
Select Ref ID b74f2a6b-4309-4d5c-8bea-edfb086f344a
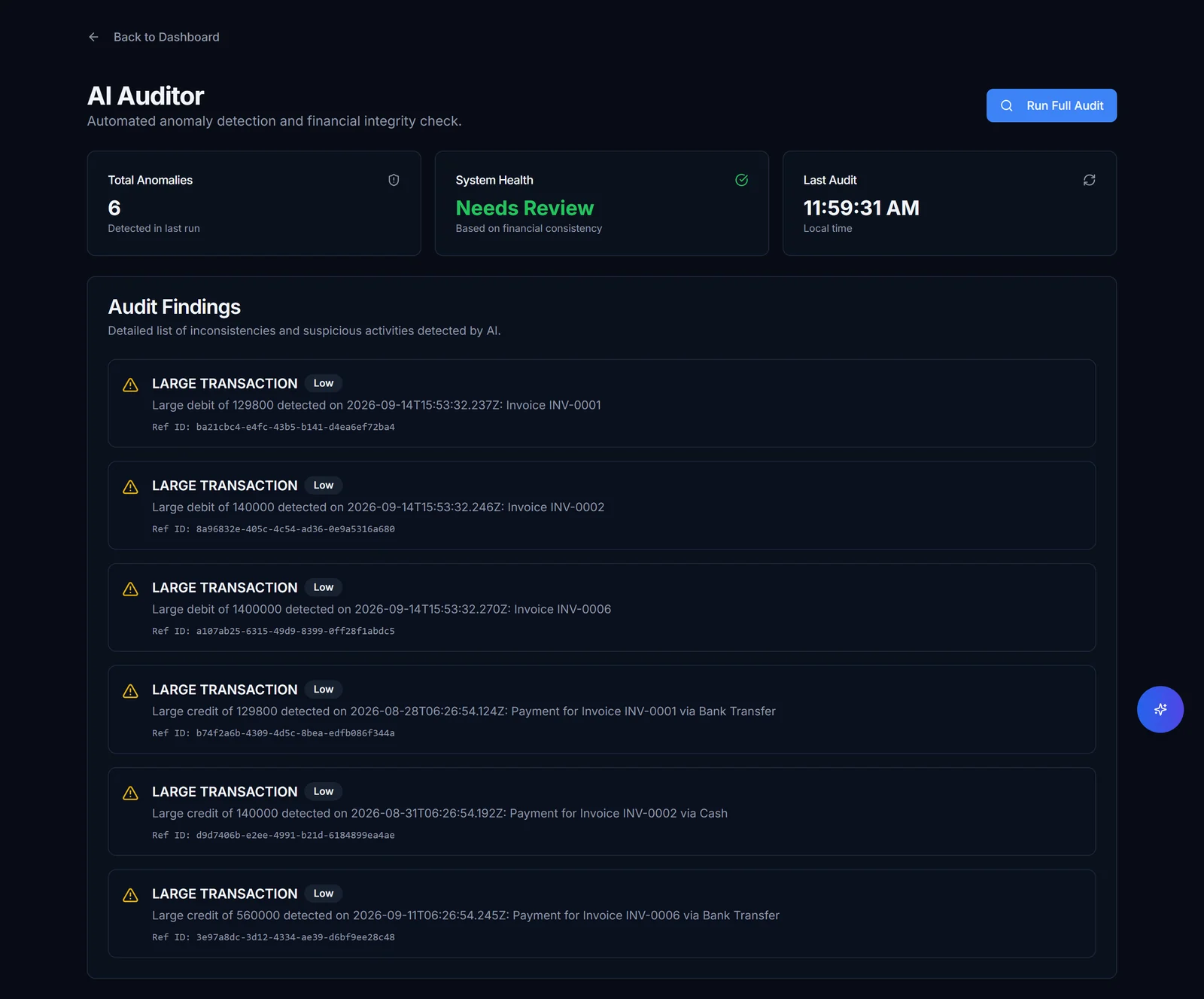[273, 733]
